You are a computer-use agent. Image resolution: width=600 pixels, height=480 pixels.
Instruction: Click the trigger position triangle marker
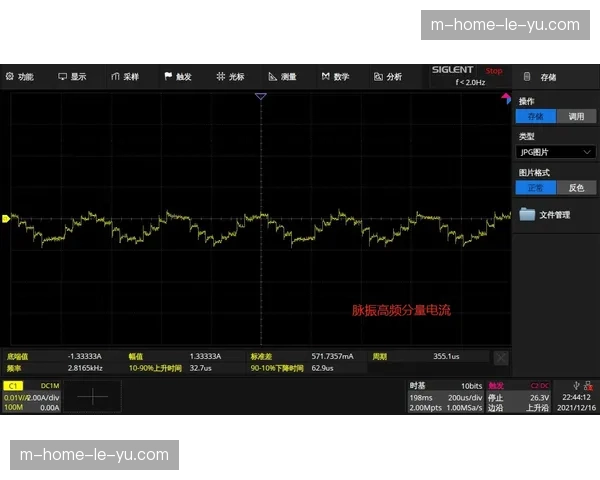(261, 96)
